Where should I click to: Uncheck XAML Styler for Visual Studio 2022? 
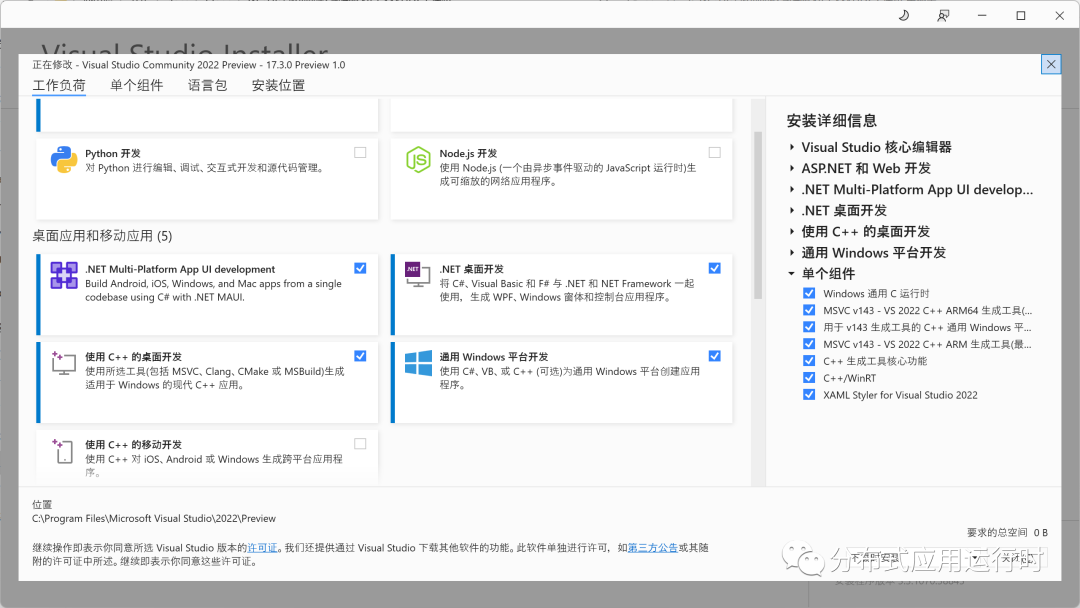[809, 395]
